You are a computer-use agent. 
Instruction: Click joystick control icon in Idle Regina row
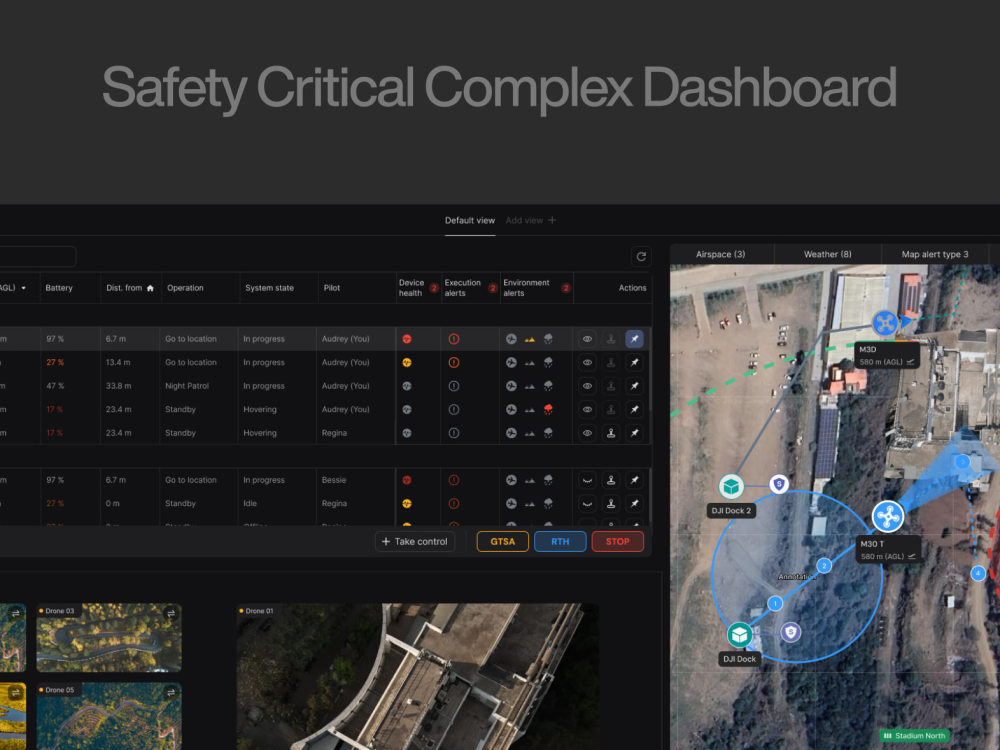coord(611,504)
